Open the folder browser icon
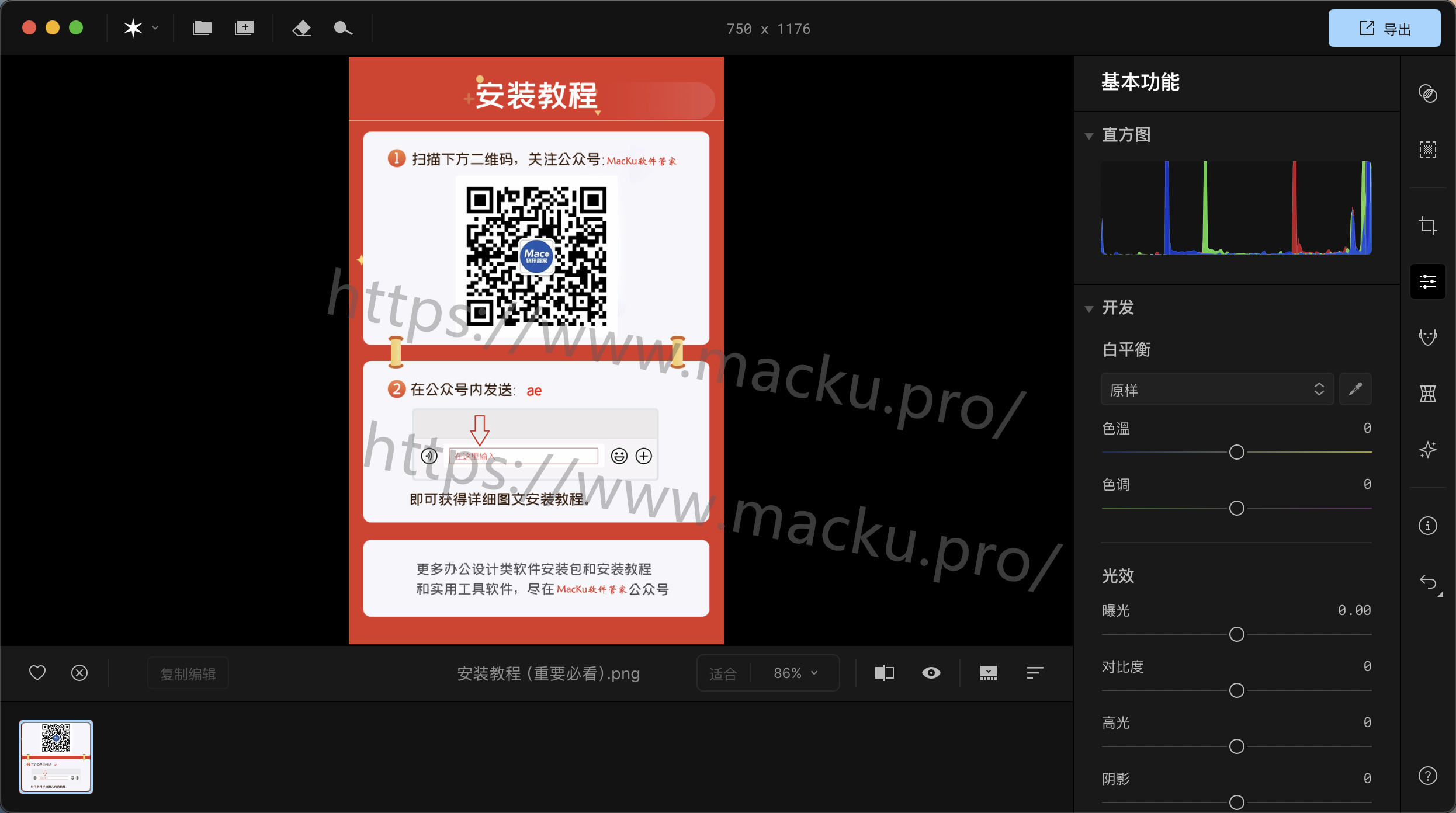Viewport: 1456px width, 813px height. tap(202, 28)
